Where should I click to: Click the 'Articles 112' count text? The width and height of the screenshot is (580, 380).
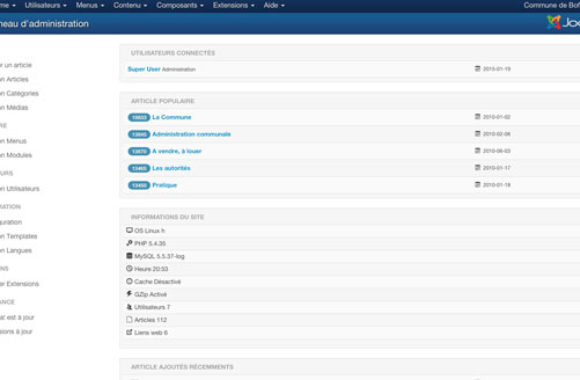(151, 320)
